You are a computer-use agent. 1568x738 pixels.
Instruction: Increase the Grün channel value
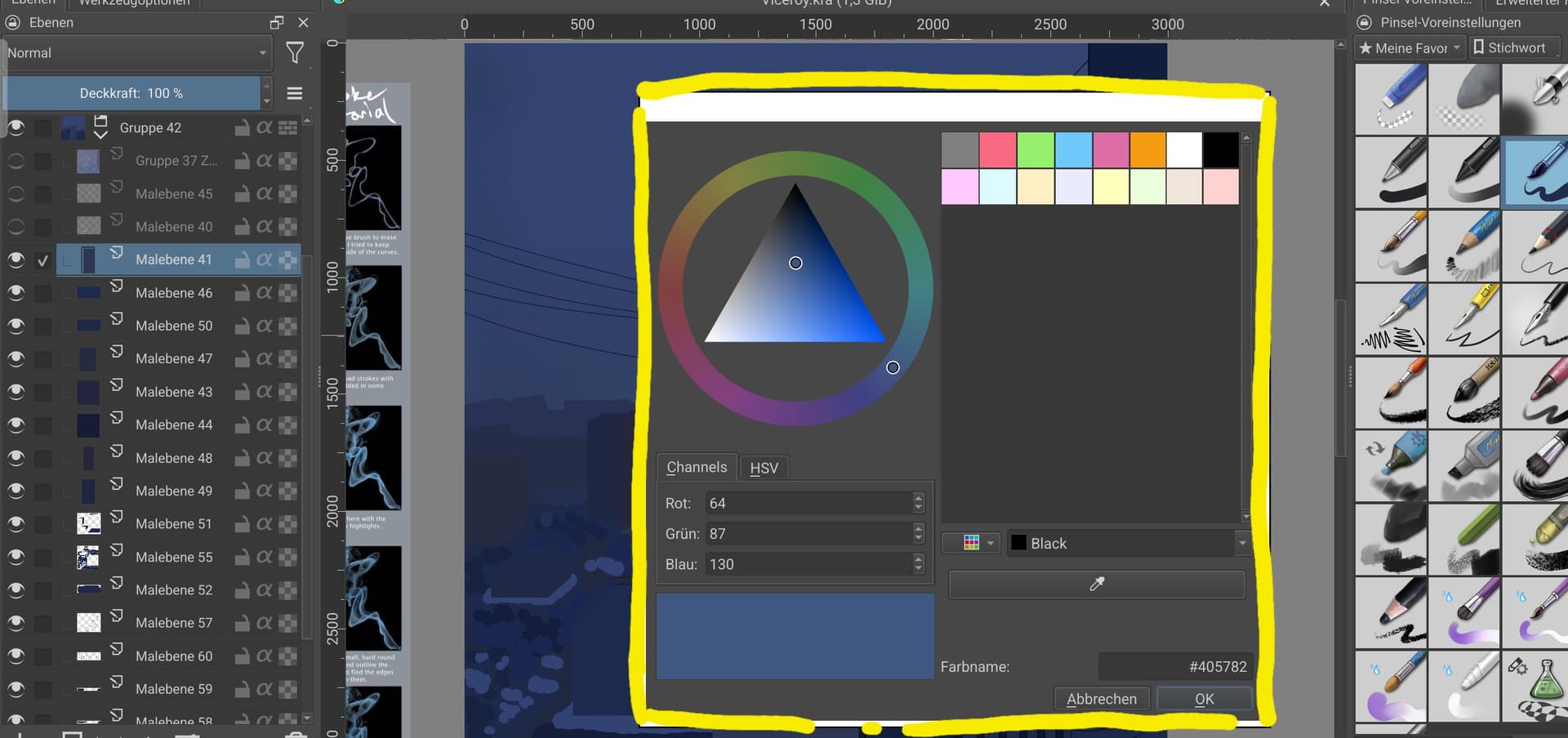click(x=919, y=528)
